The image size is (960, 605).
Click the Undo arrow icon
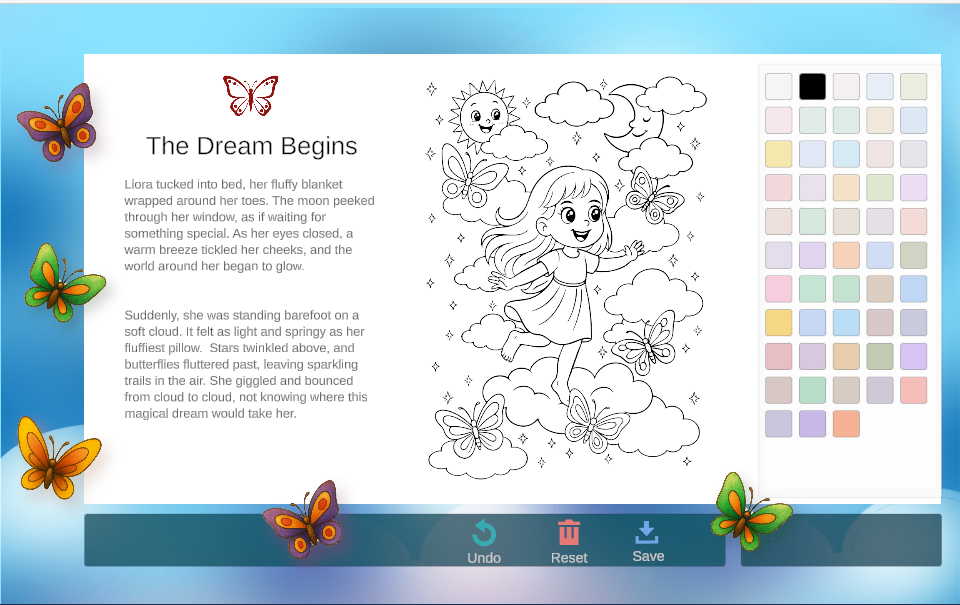pos(484,532)
